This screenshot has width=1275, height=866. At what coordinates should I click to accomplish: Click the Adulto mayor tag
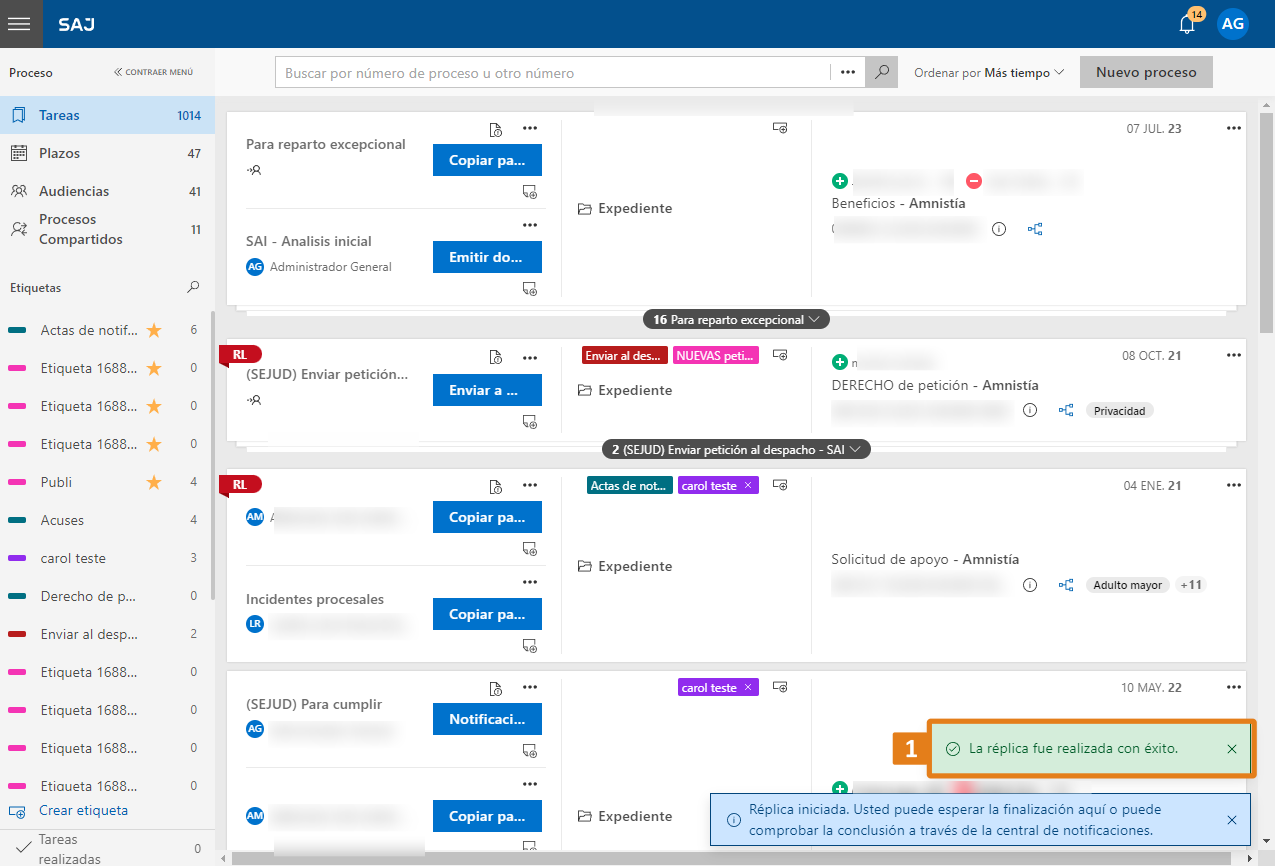[x=1127, y=585]
